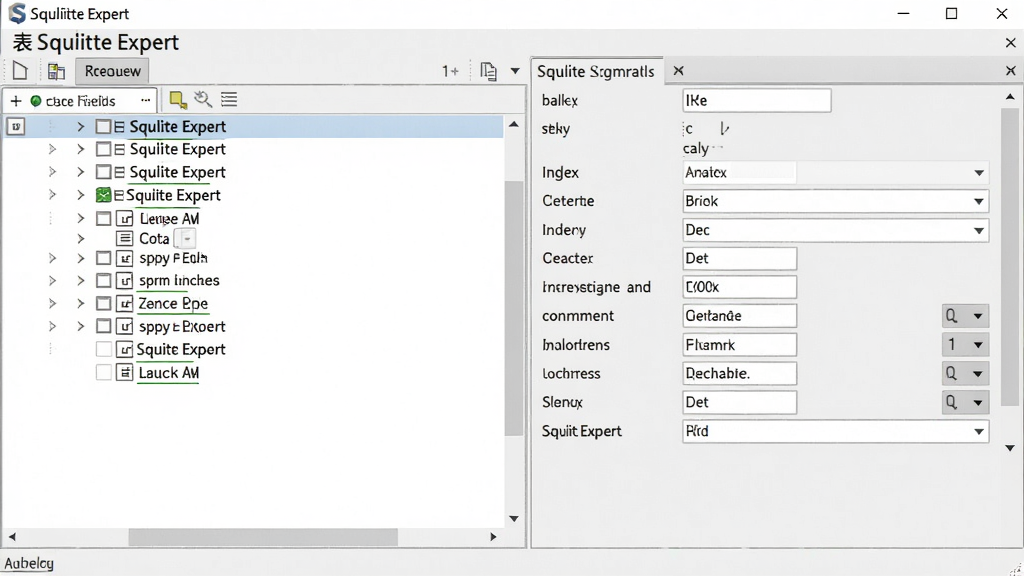Click the tree horizontal scrollbar thumb
1024x576 pixels.
point(263,537)
